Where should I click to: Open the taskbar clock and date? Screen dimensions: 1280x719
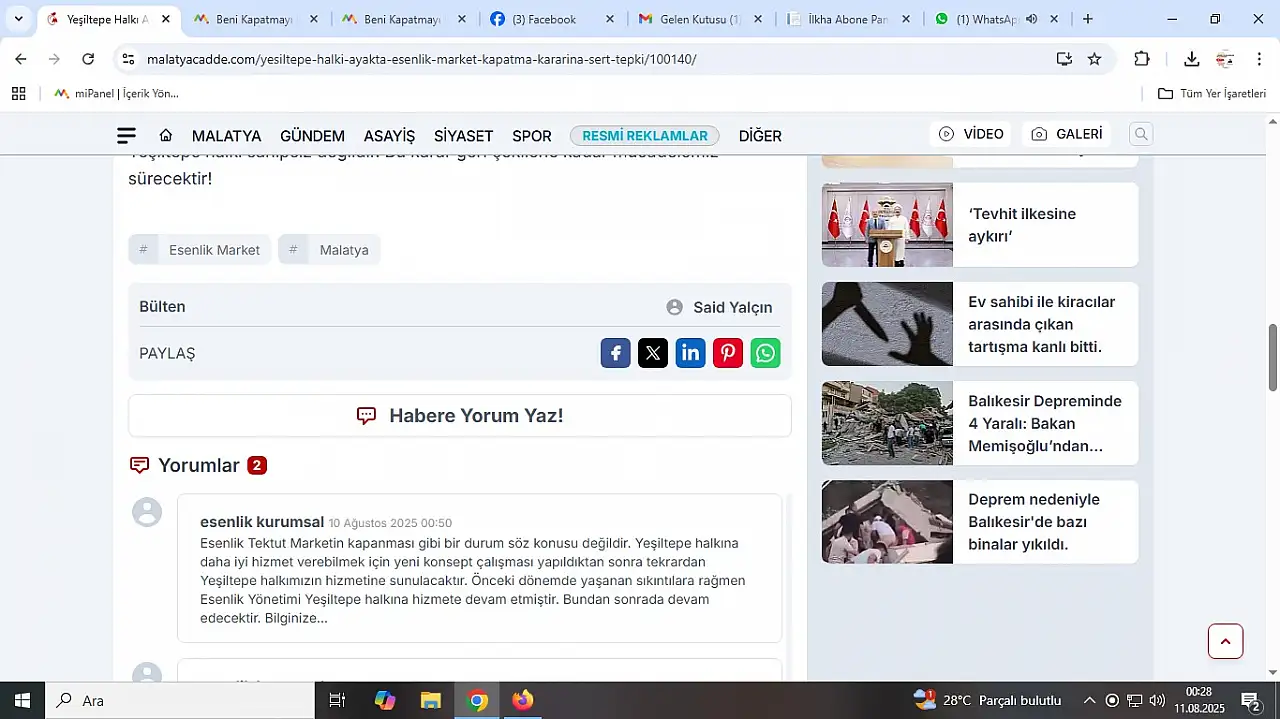click(1200, 700)
